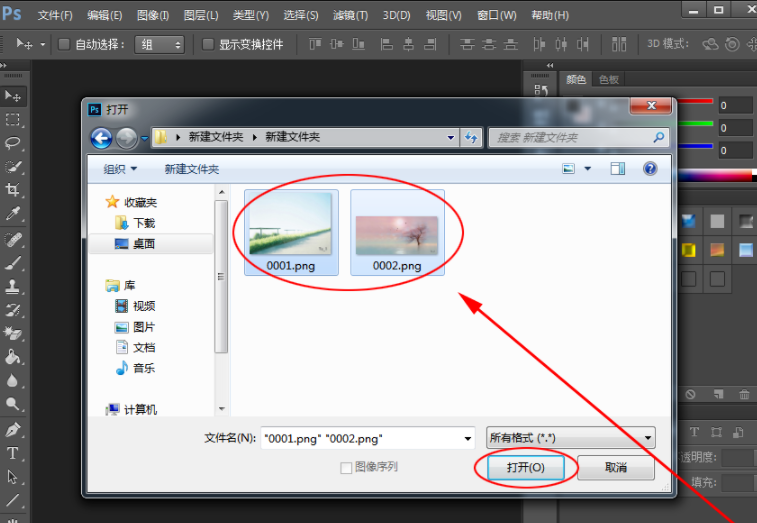Open the 组织 dropdown menu
The width and height of the screenshot is (757, 523).
pyautogui.click(x=120, y=169)
